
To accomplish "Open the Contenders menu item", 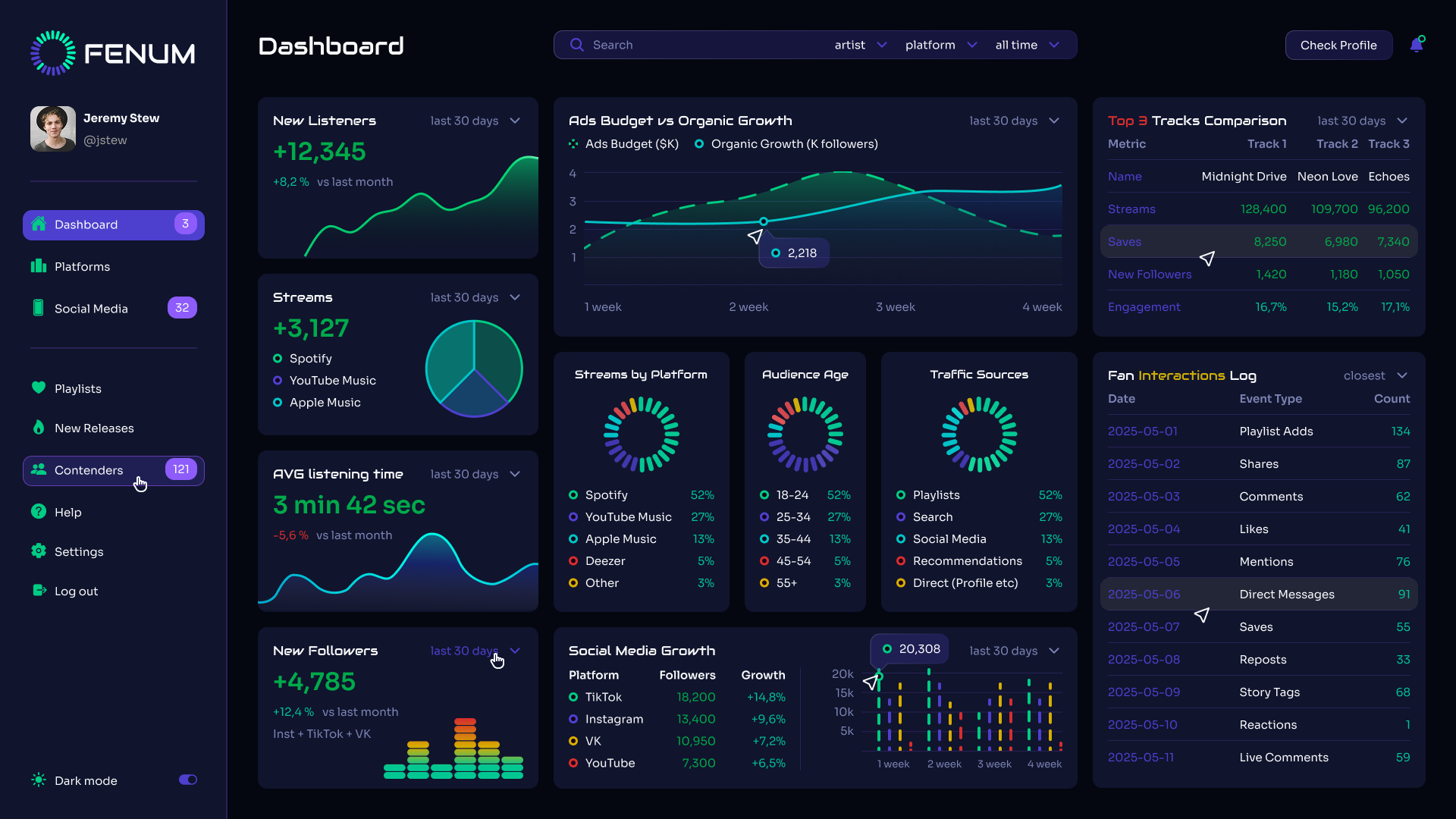I will (x=114, y=470).
